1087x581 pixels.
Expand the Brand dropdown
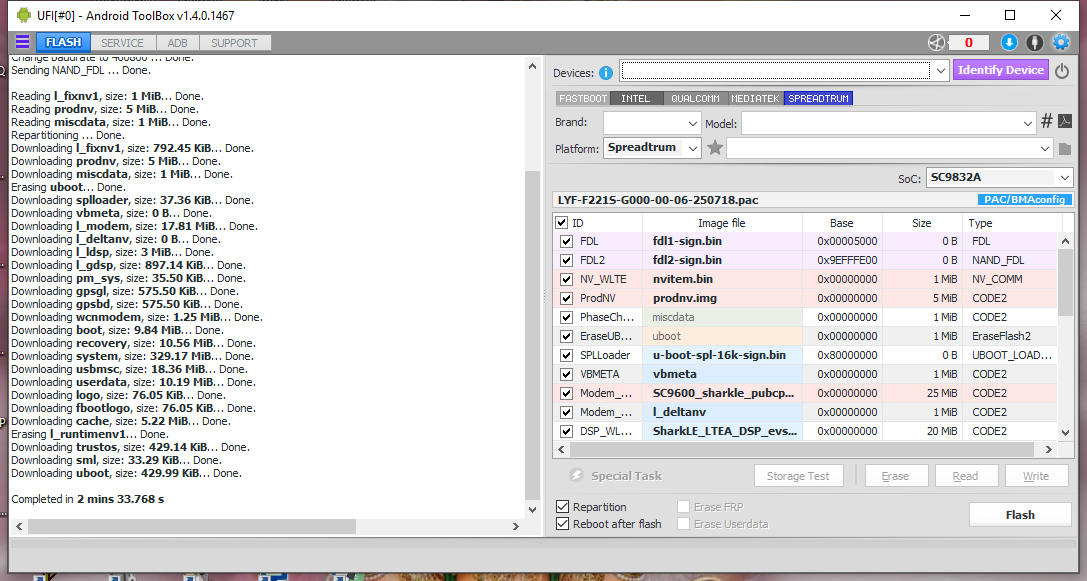tap(693, 123)
